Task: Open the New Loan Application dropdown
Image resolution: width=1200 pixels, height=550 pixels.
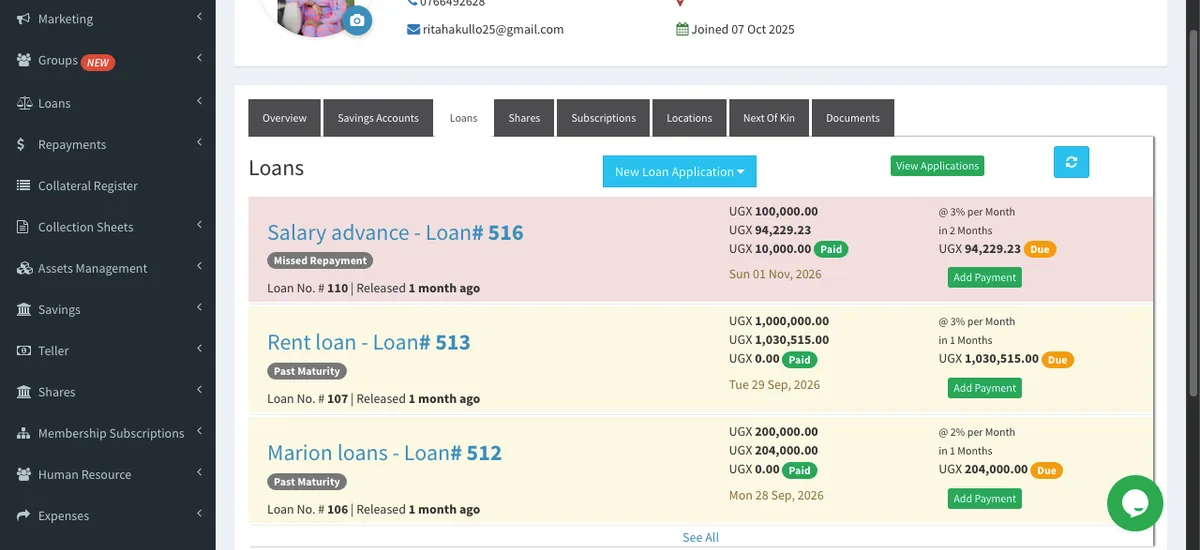Action: 679,171
